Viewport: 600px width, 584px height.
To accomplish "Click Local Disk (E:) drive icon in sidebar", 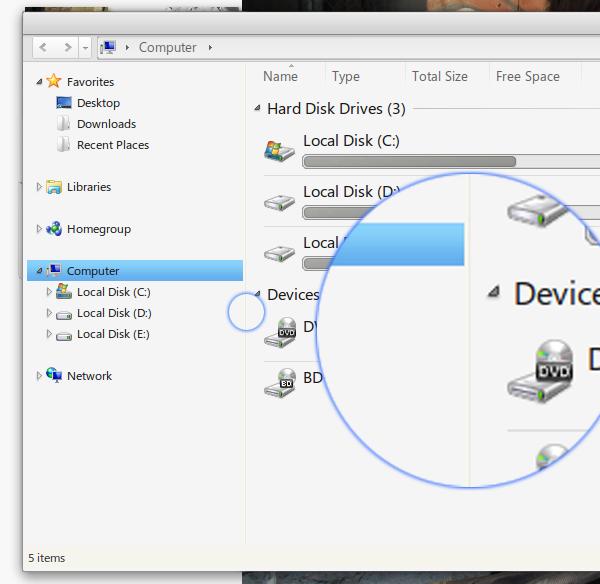I will pos(64,336).
